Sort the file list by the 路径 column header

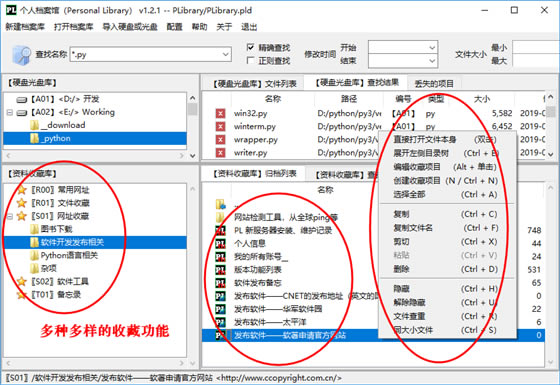(x=349, y=99)
